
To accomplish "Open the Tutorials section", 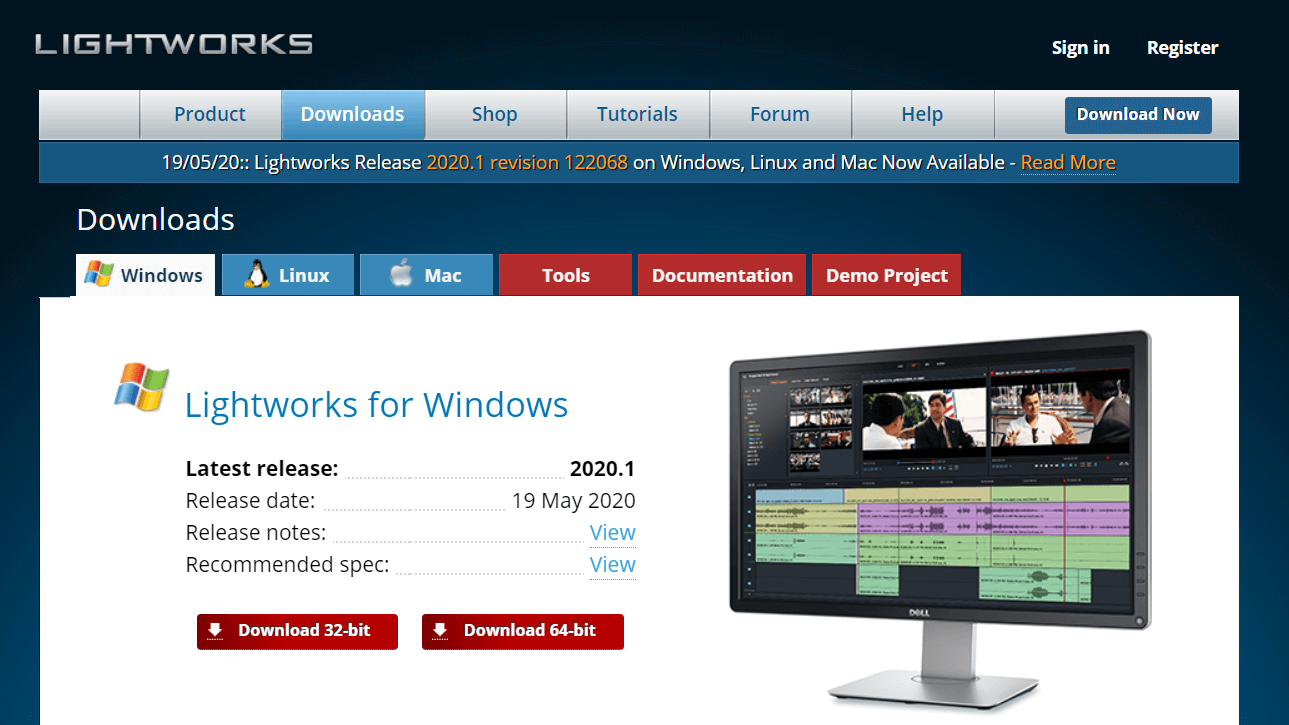I will (637, 115).
